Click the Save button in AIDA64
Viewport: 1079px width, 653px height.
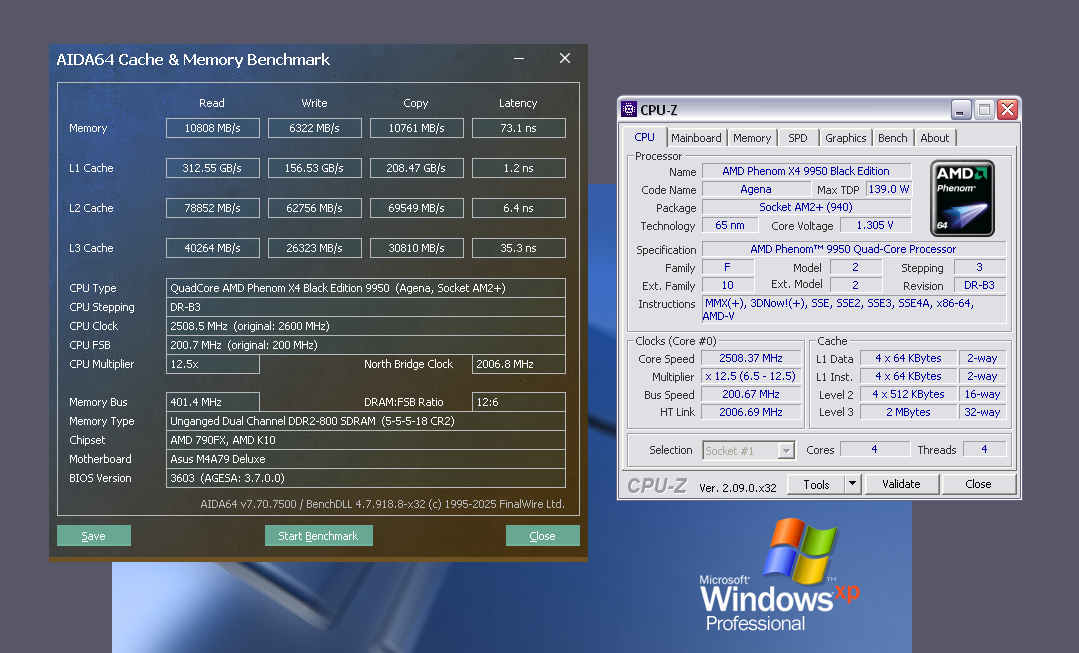pyautogui.click(x=93, y=536)
